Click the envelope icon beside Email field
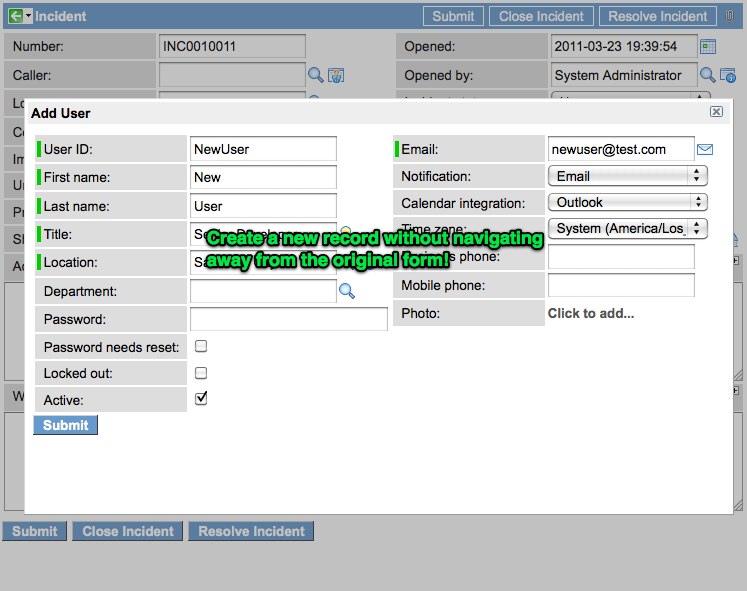747x591 pixels. click(x=705, y=149)
